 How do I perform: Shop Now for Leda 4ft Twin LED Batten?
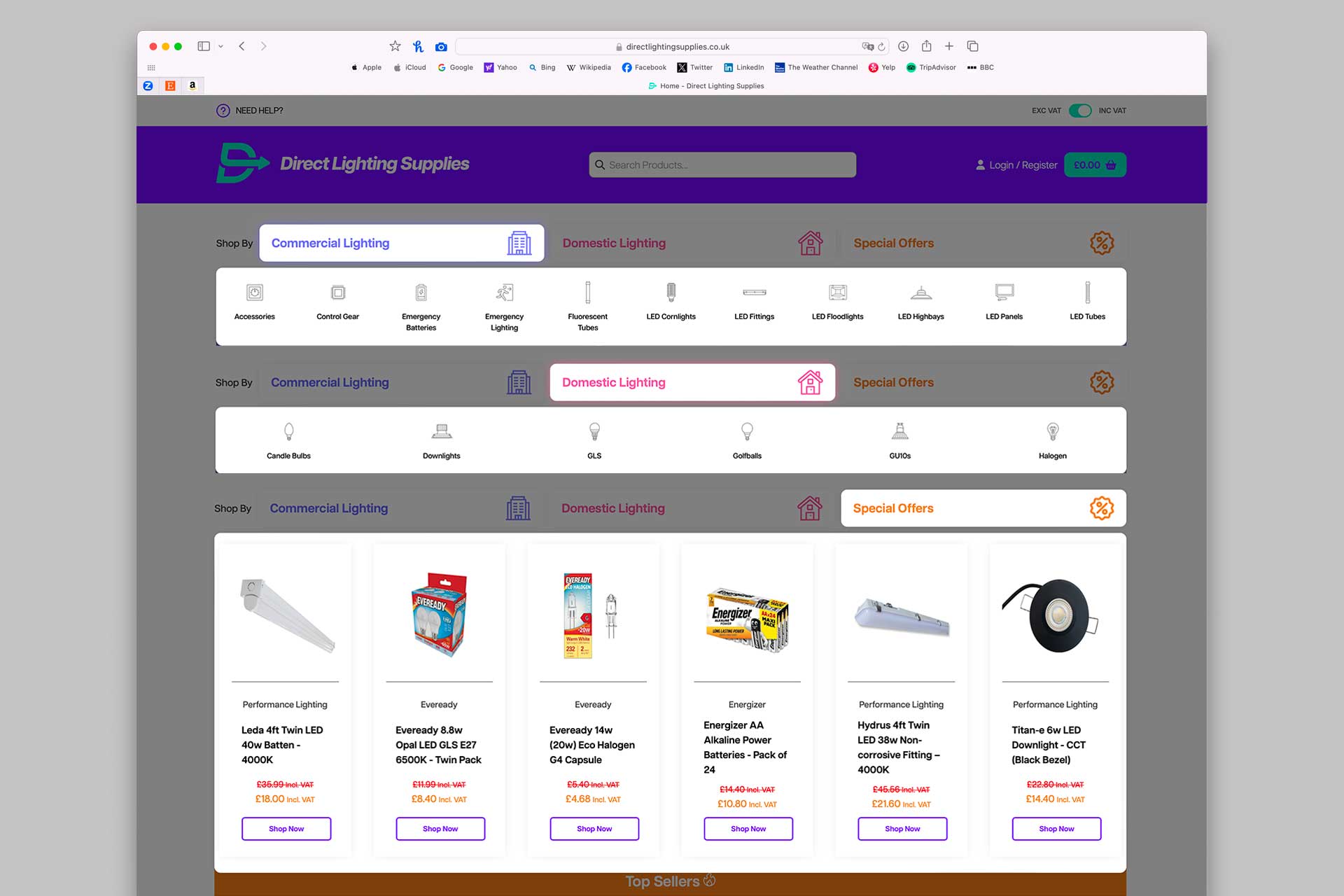point(286,829)
